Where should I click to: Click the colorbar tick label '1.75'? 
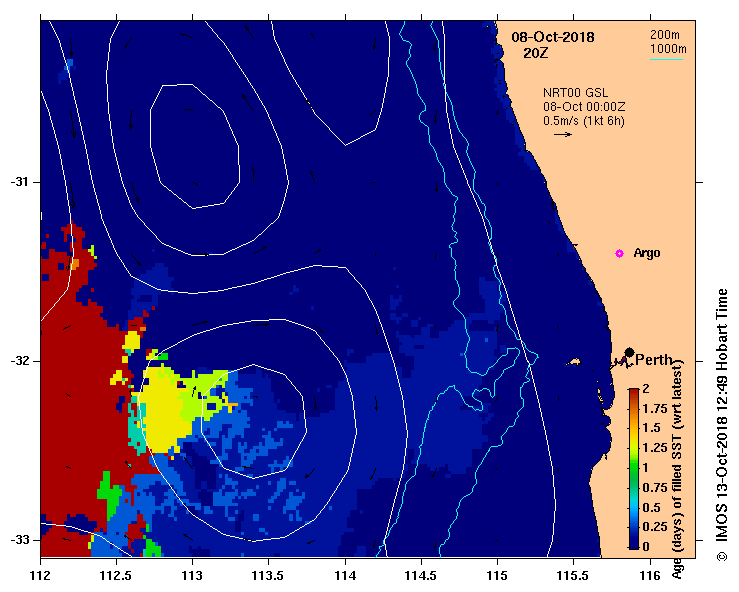click(x=655, y=409)
